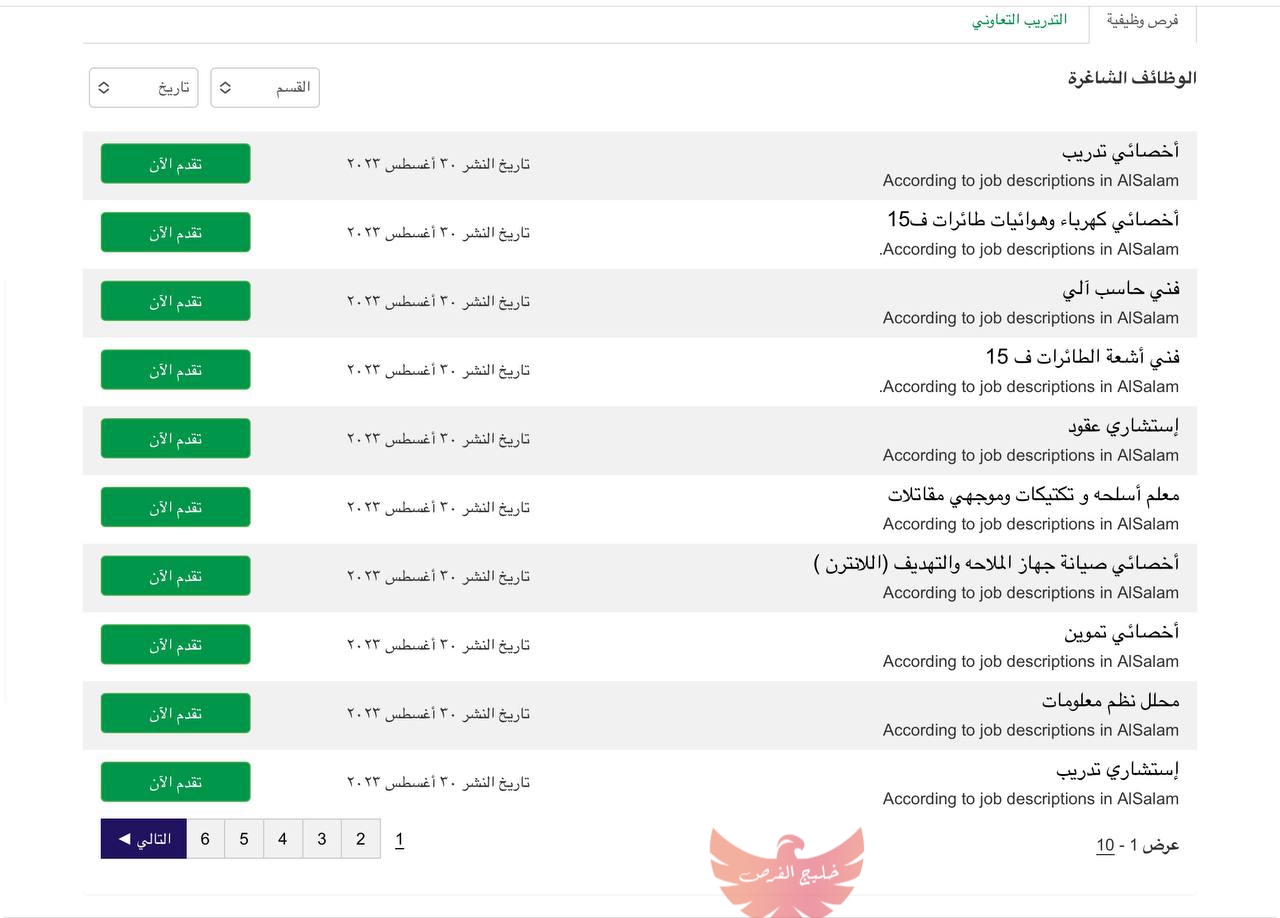Image resolution: width=1280 pixels, height=918 pixels.
Task: Open the القسم dropdown filter
Action: (x=265, y=88)
